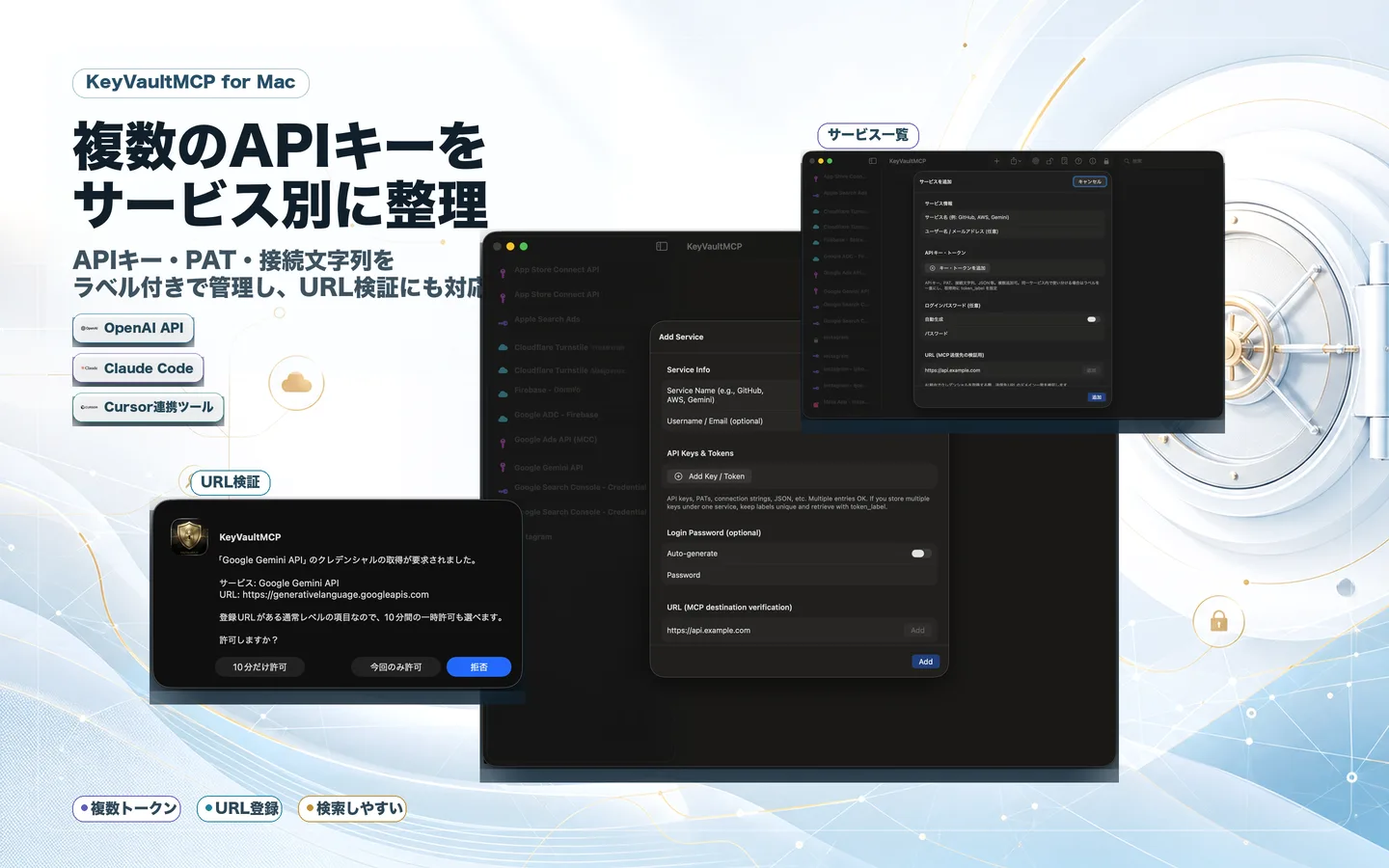Click the 10分だけ許可 button
The image size is (1389, 868).
coord(259,667)
